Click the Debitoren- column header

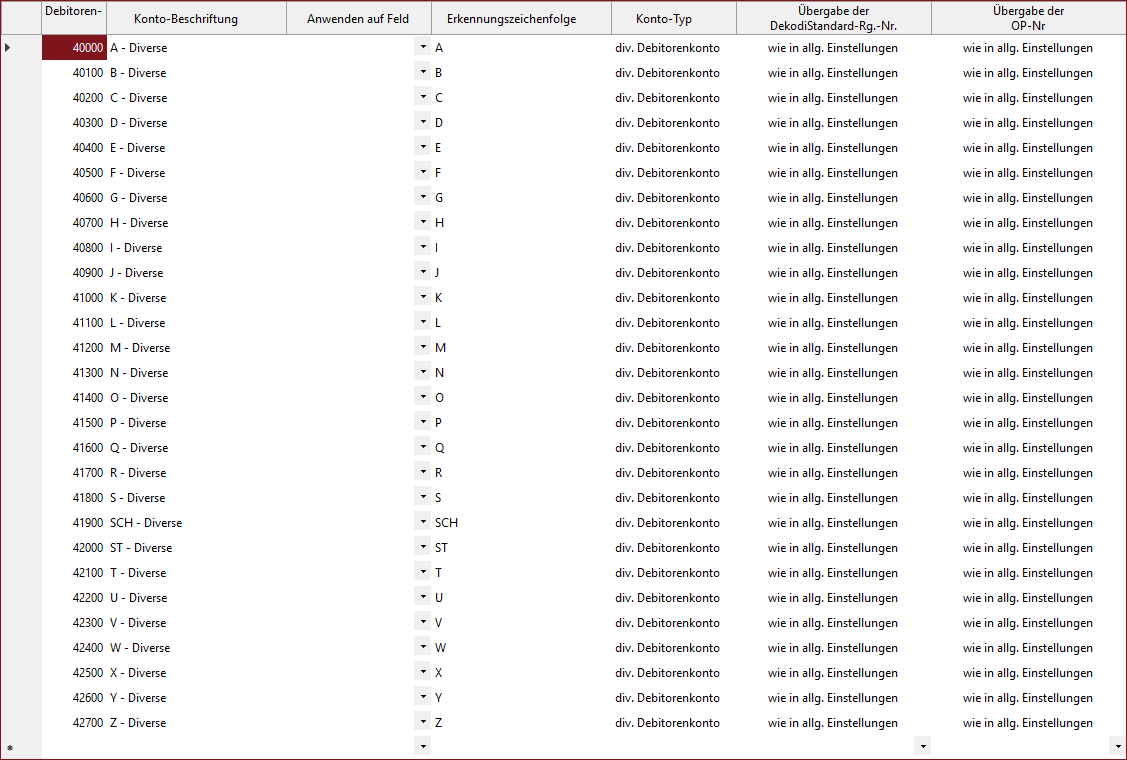pyautogui.click(x=72, y=17)
